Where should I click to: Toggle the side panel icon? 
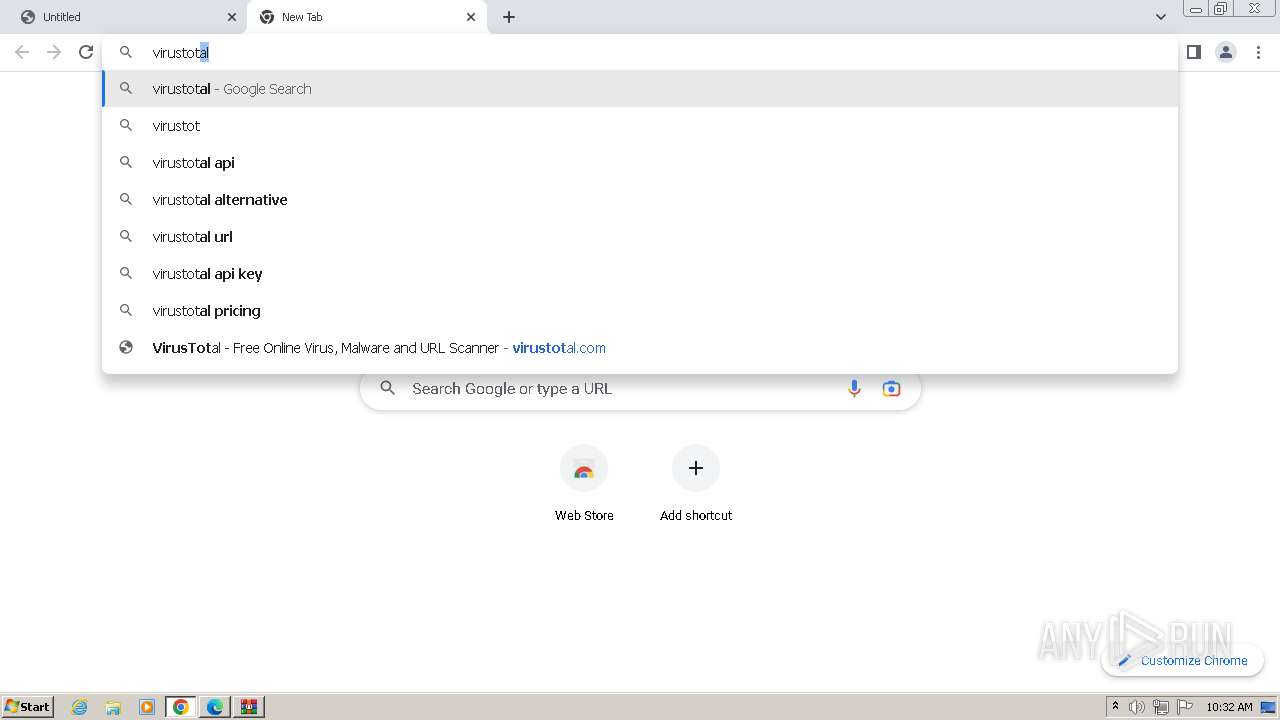1194,52
